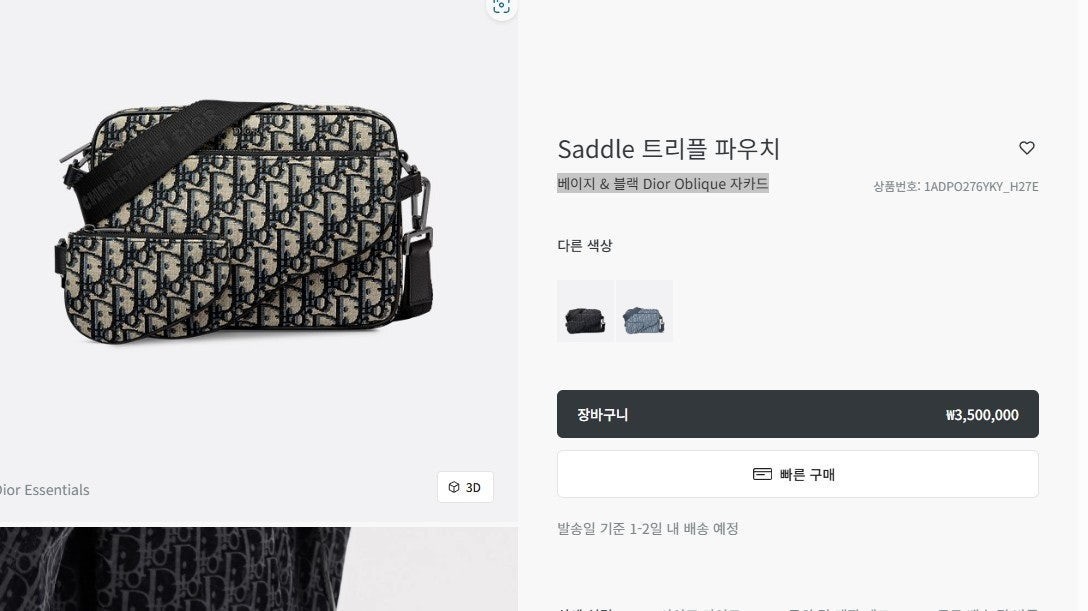The image size is (1088, 611).
Task: View the dark Oblique close-up image below
Action: [x=259, y=569]
